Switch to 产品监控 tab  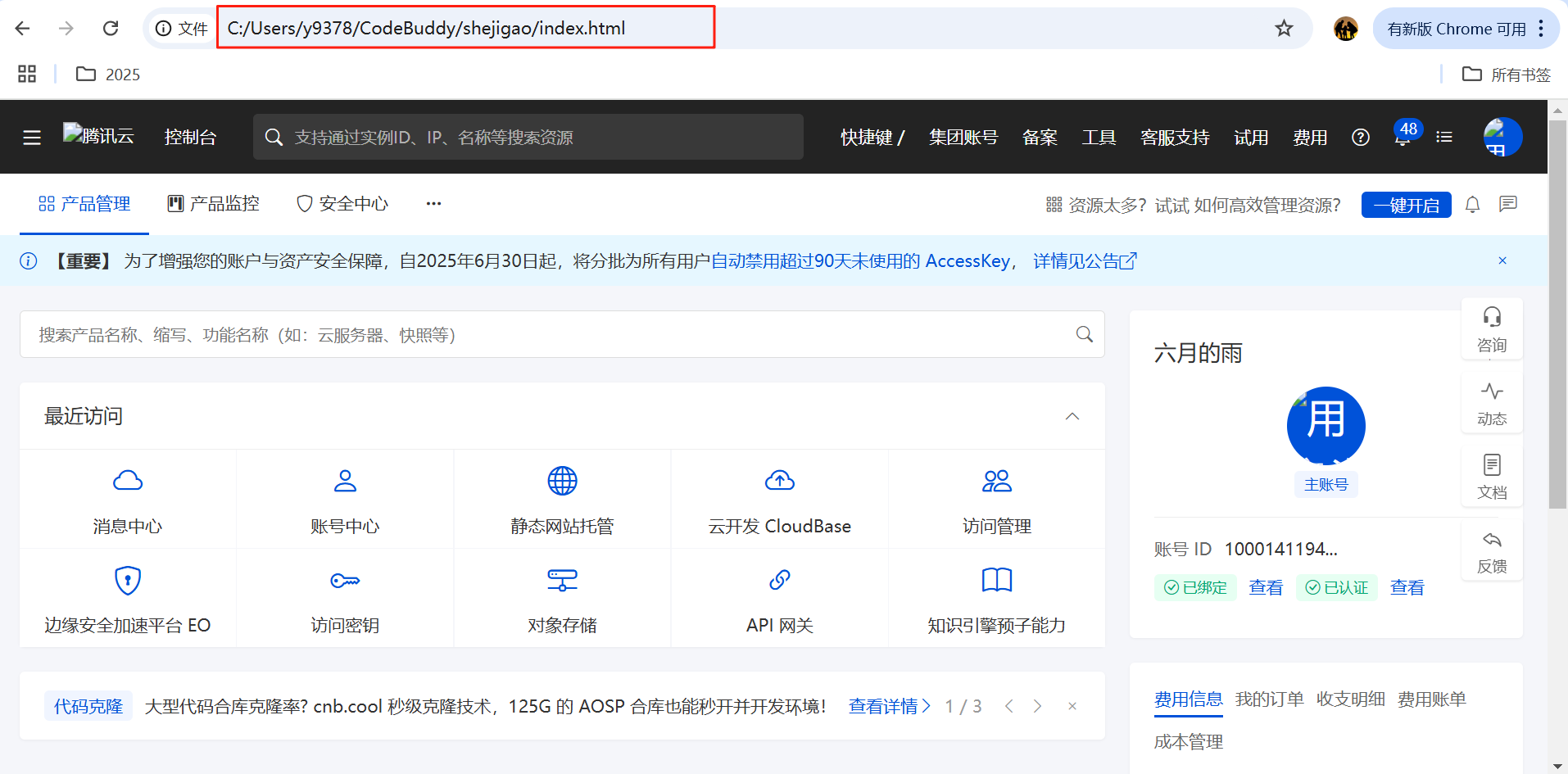point(213,204)
